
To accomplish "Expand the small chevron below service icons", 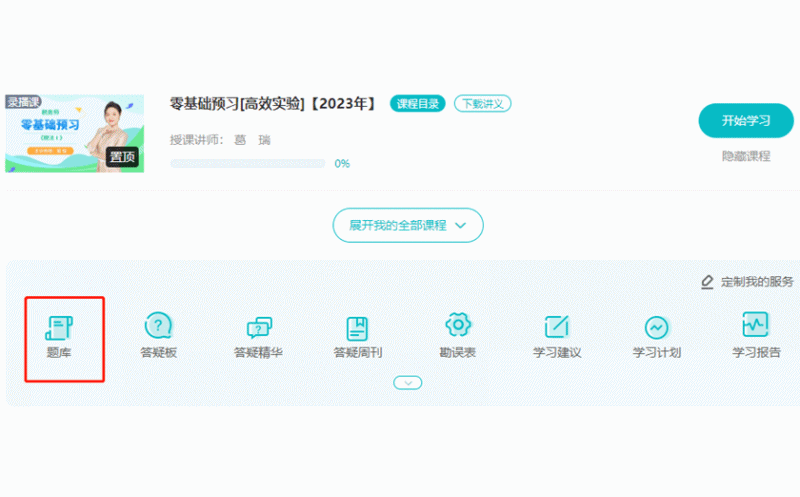I will 408,382.
